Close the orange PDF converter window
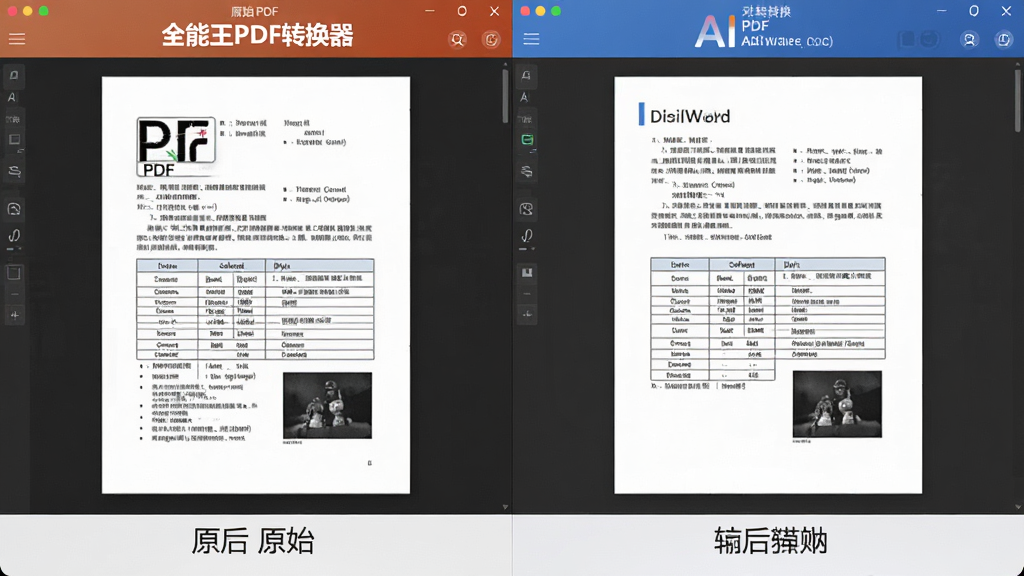This screenshot has height=576, width=1024. 494,11
